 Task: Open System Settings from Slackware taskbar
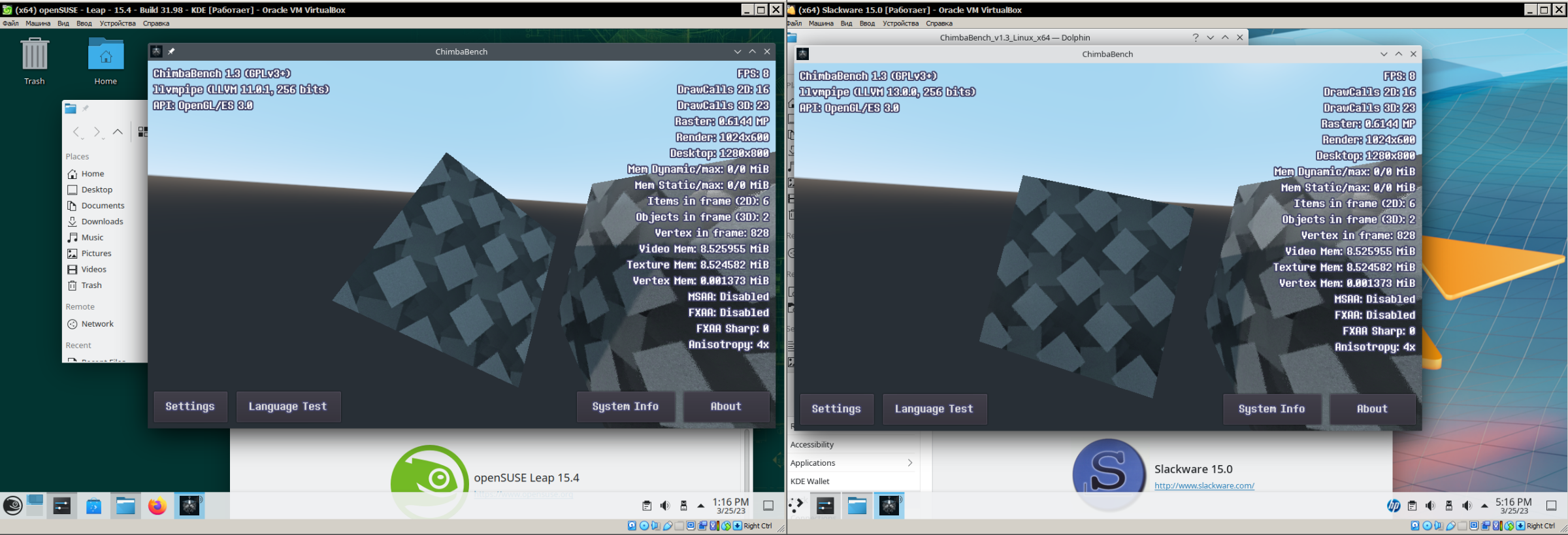(x=825, y=506)
